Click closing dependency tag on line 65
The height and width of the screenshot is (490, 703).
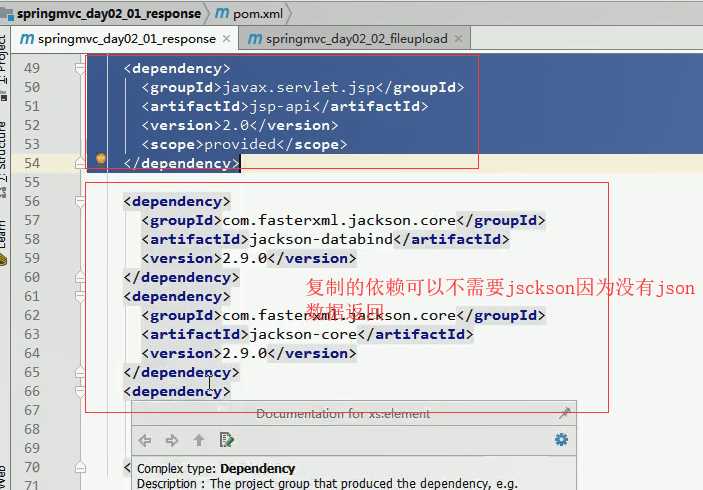coord(181,373)
